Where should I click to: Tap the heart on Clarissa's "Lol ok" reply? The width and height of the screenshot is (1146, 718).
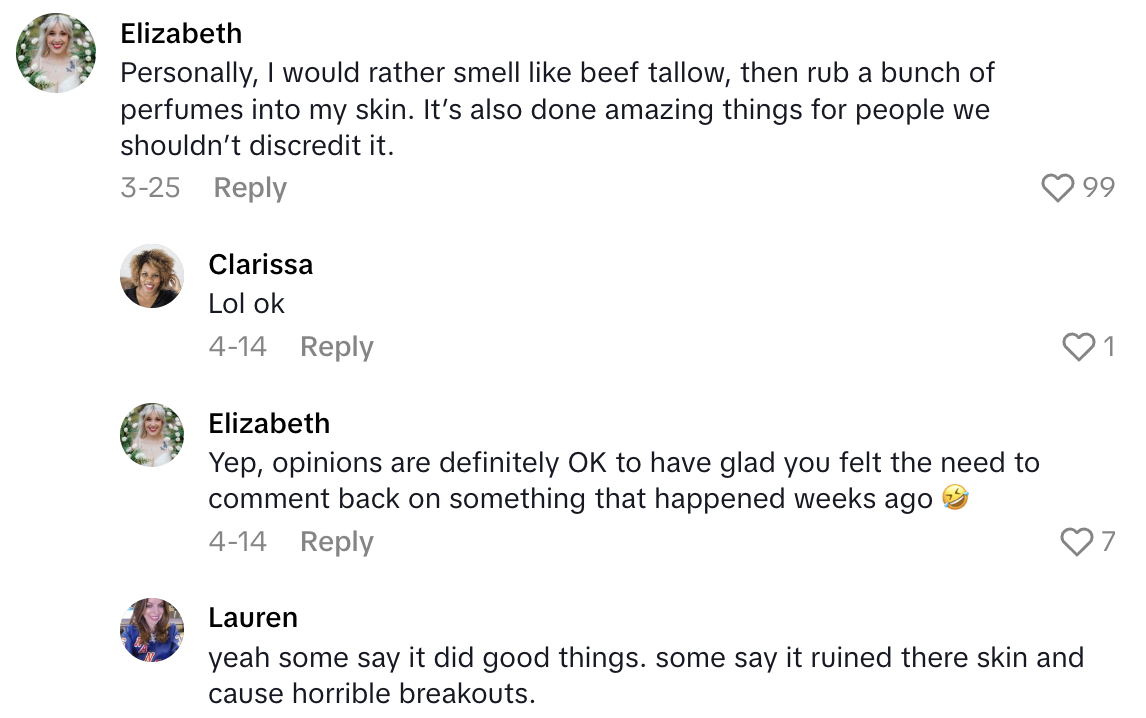(1078, 347)
